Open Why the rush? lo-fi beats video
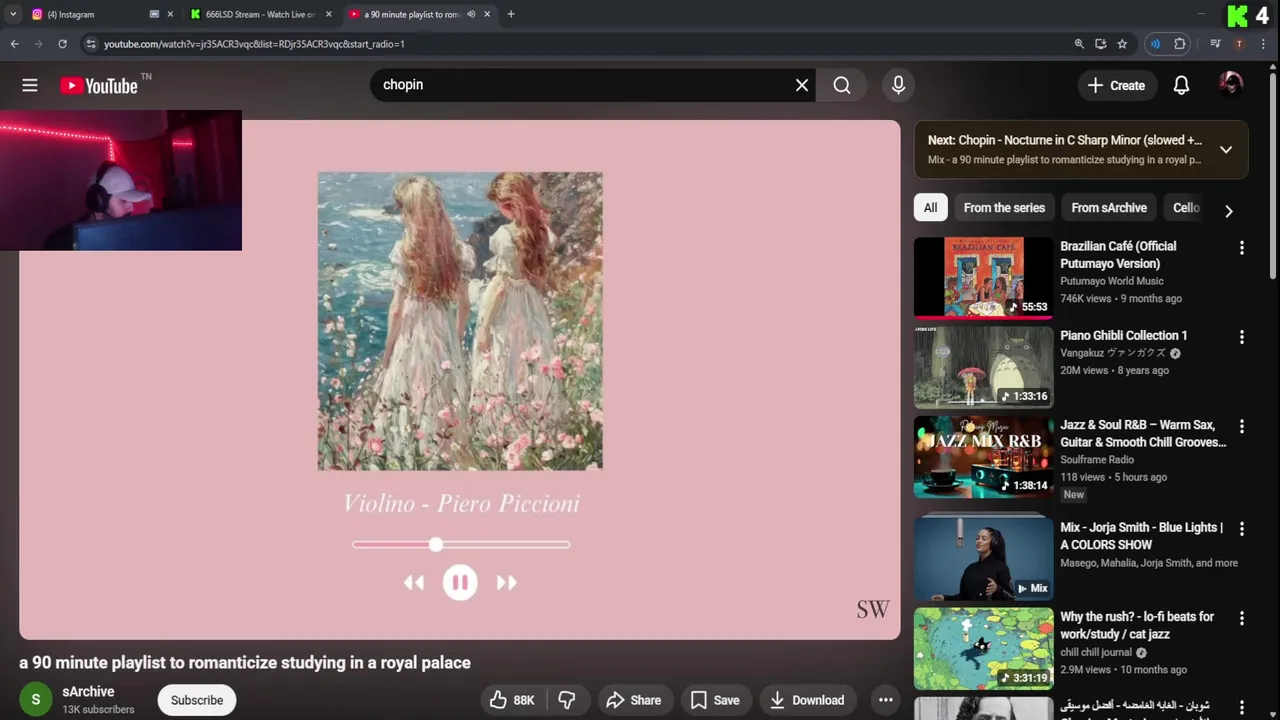This screenshot has height=720, width=1280. (x=984, y=648)
